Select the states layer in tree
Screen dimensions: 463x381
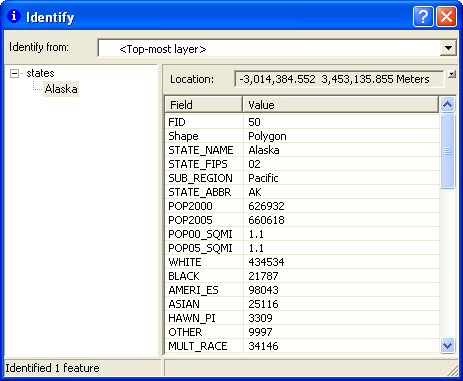click(40, 73)
